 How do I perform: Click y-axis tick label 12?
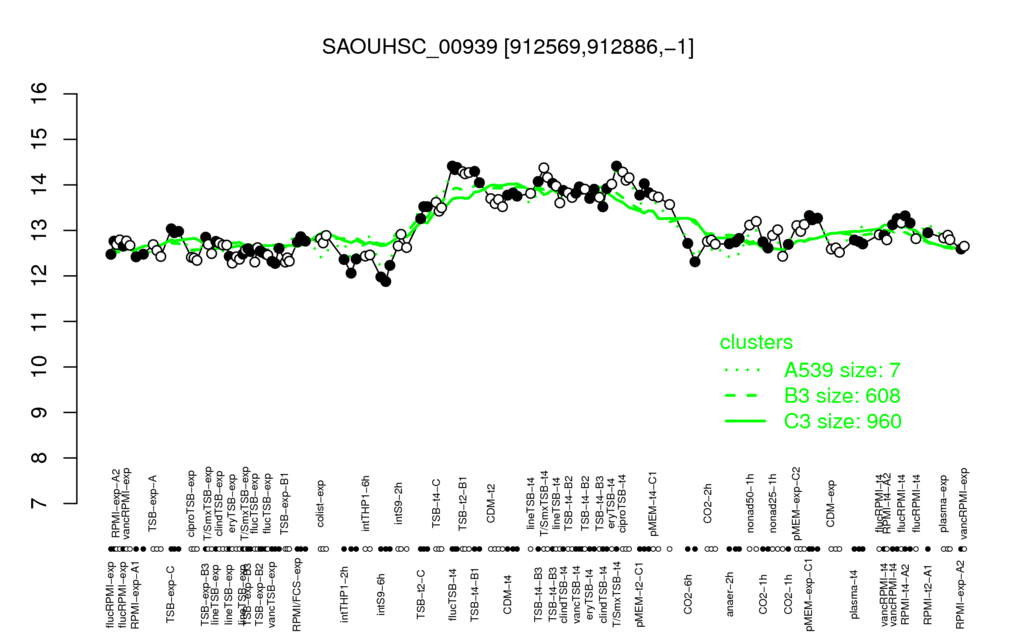click(40, 276)
